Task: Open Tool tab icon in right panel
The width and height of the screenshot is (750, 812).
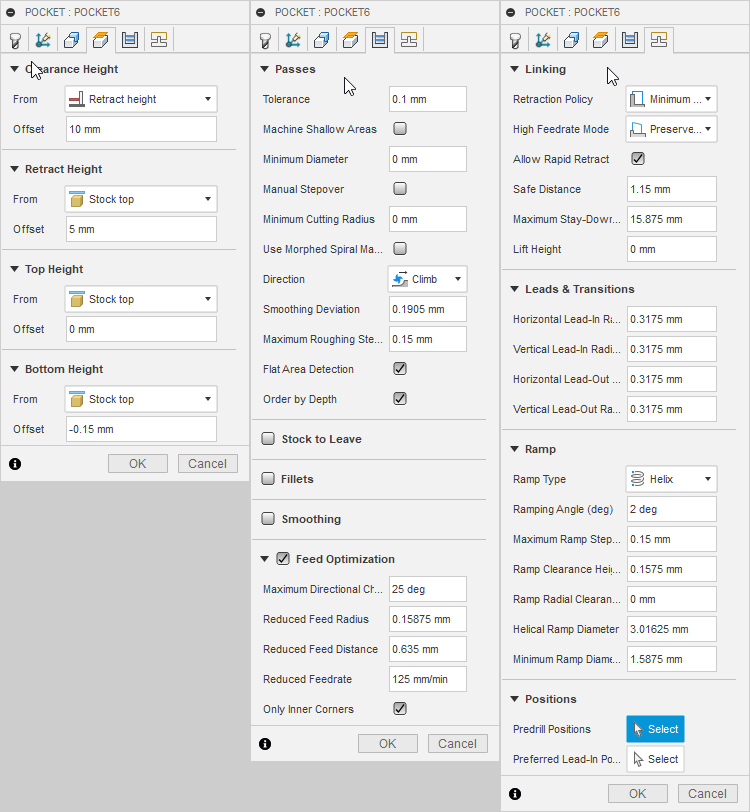Action: click(515, 40)
